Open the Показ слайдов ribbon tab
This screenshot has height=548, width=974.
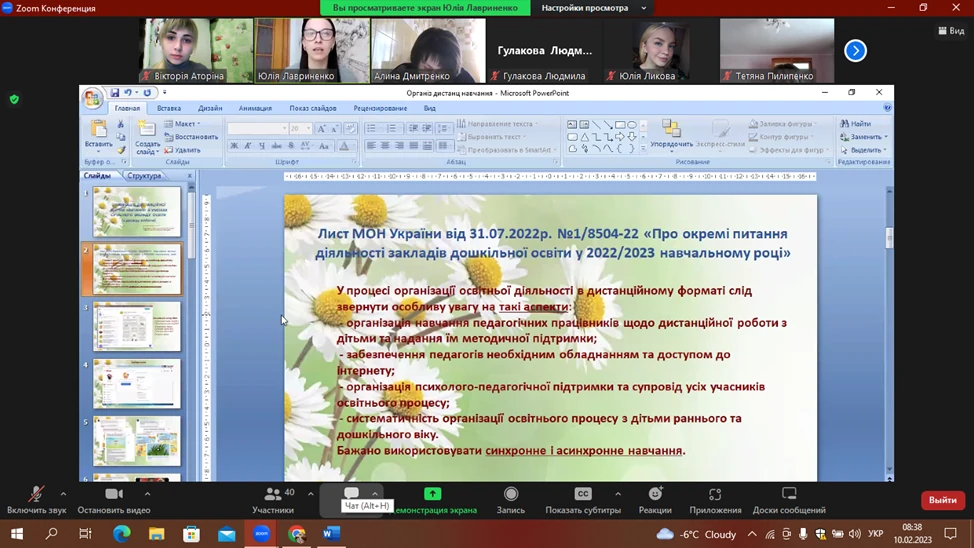[312, 108]
